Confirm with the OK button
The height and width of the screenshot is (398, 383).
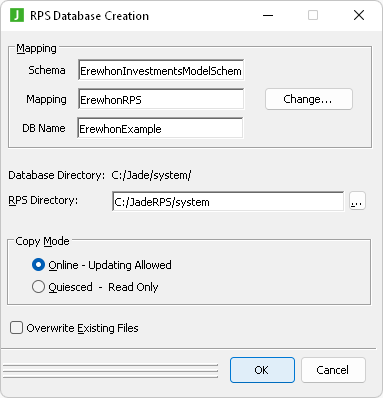point(262,370)
